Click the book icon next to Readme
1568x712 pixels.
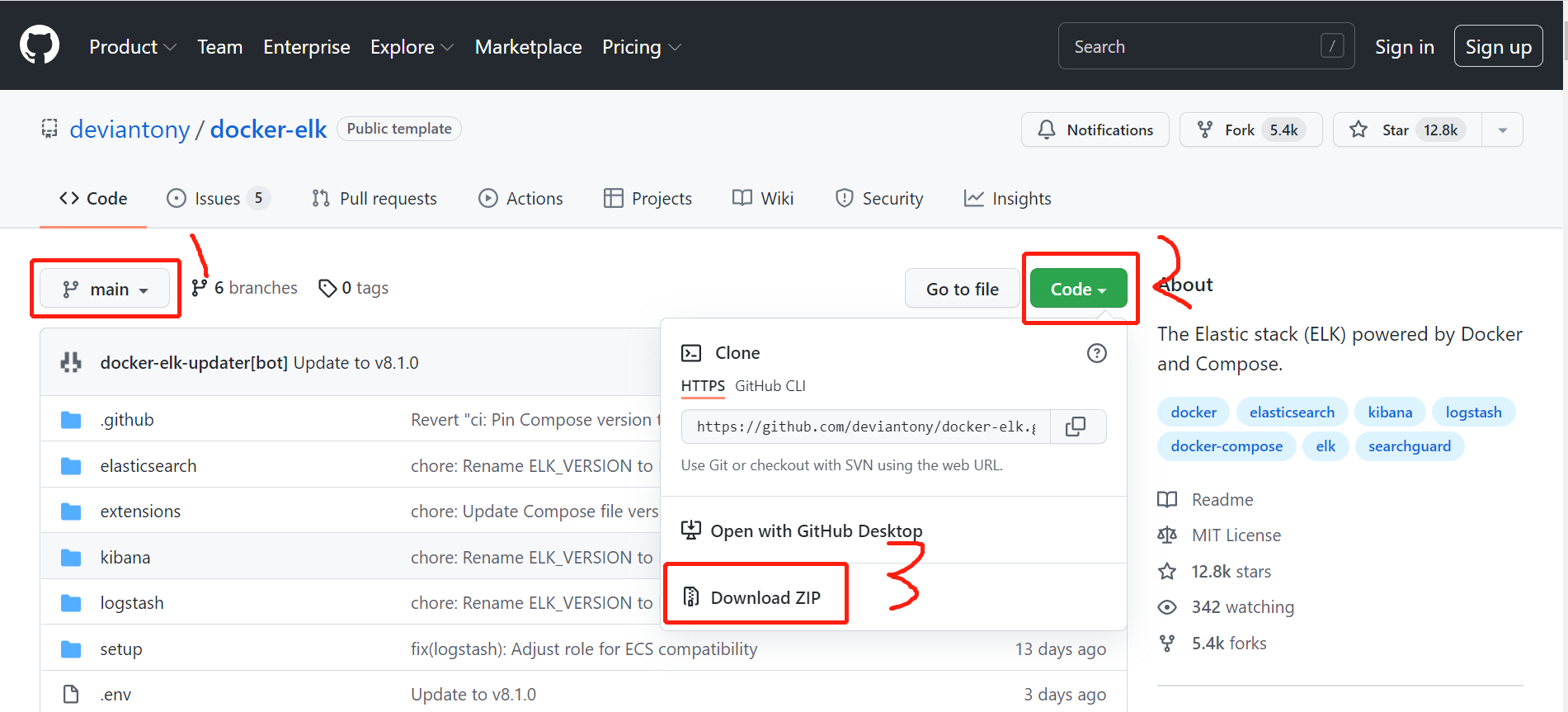tap(1167, 499)
